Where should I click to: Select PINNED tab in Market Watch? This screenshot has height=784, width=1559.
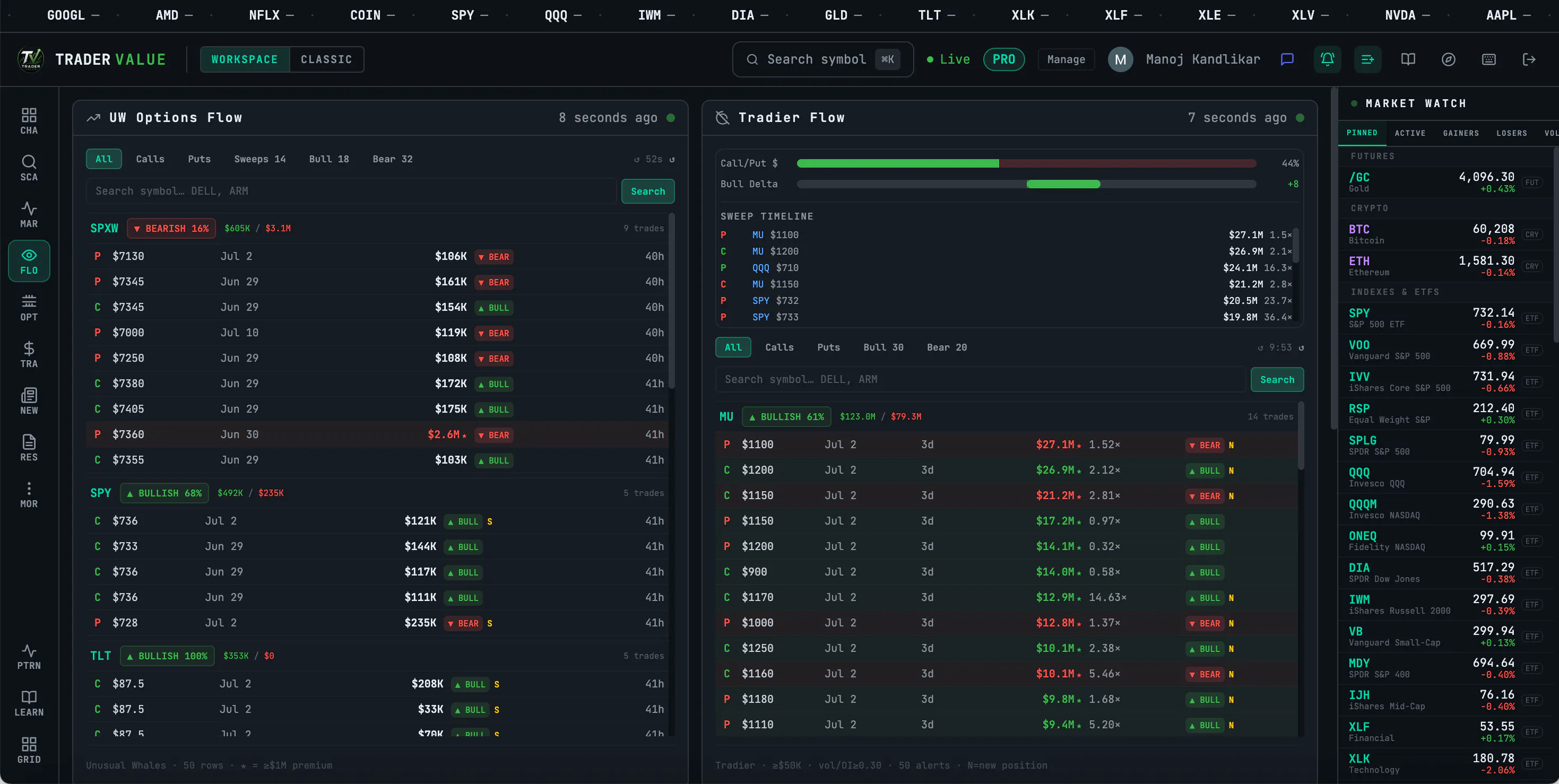pyautogui.click(x=1362, y=133)
